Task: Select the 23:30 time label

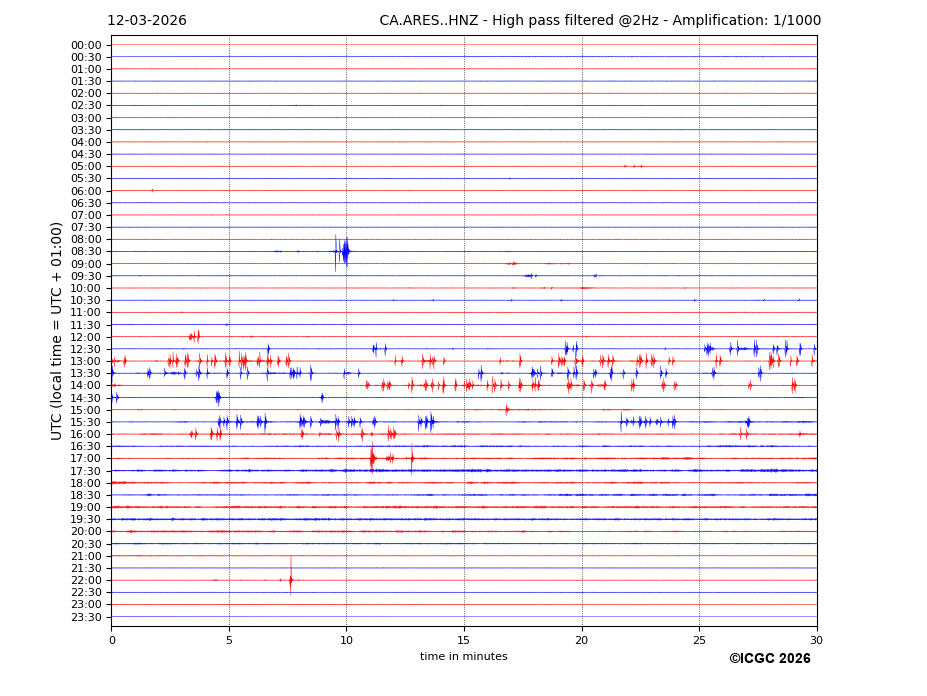Action: pyautogui.click(x=86, y=617)
